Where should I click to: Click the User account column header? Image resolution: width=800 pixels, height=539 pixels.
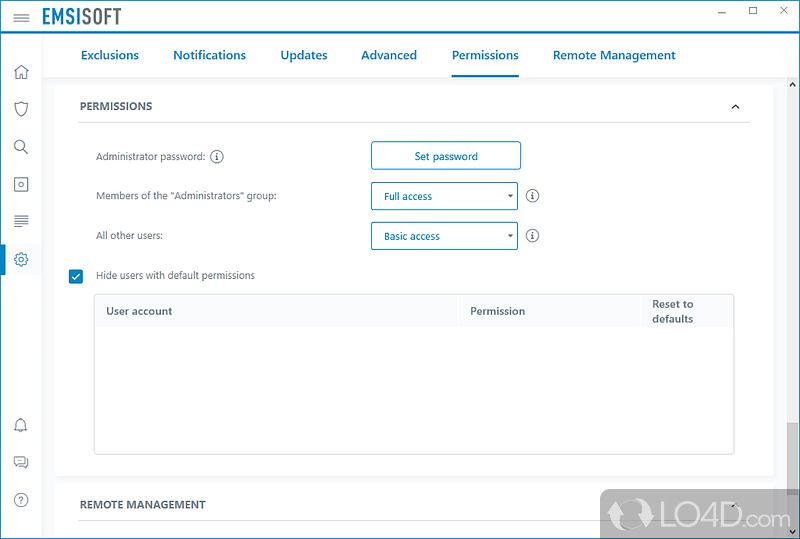(x=139, y=311)
